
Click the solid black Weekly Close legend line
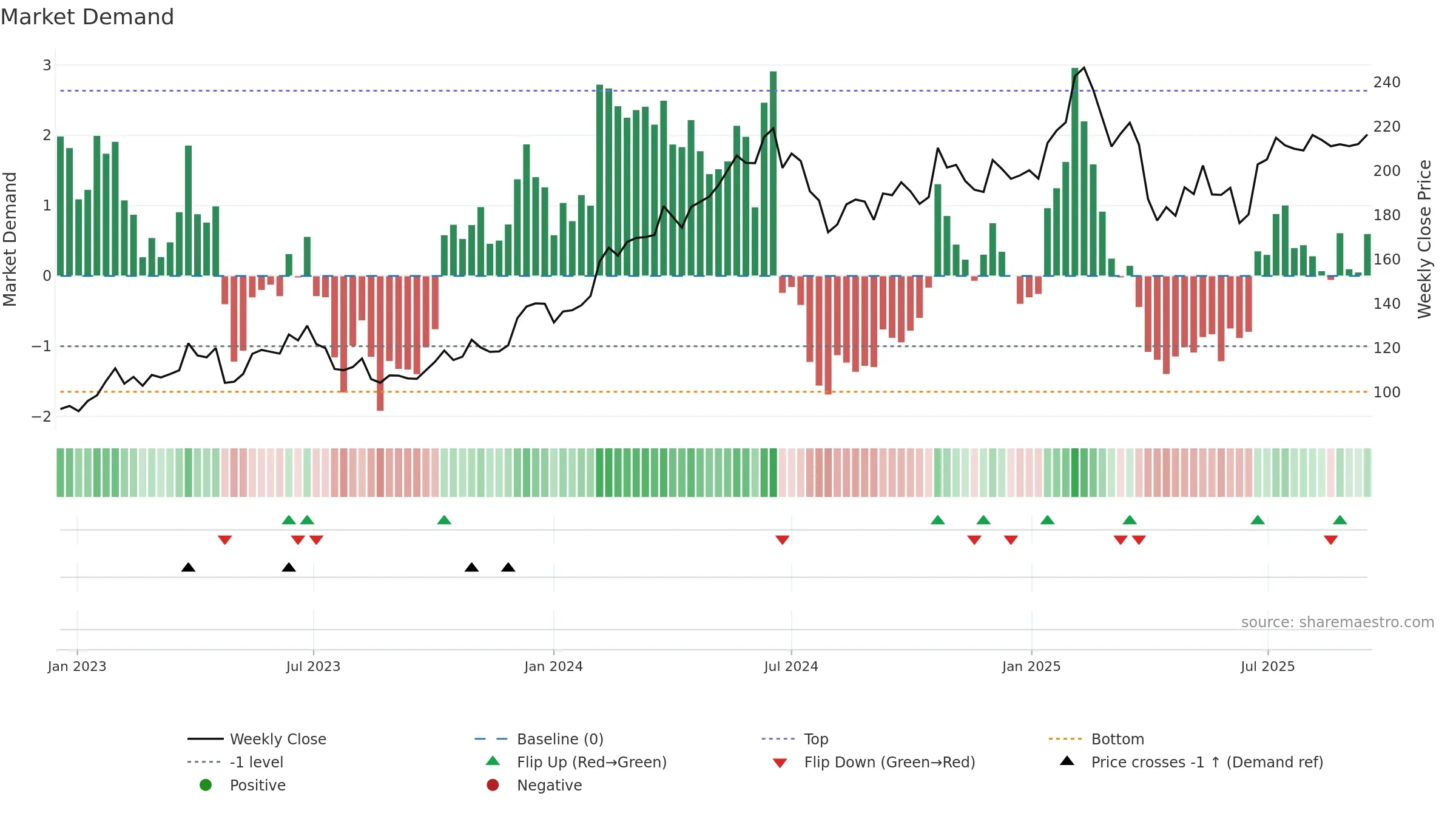point(206,739)
